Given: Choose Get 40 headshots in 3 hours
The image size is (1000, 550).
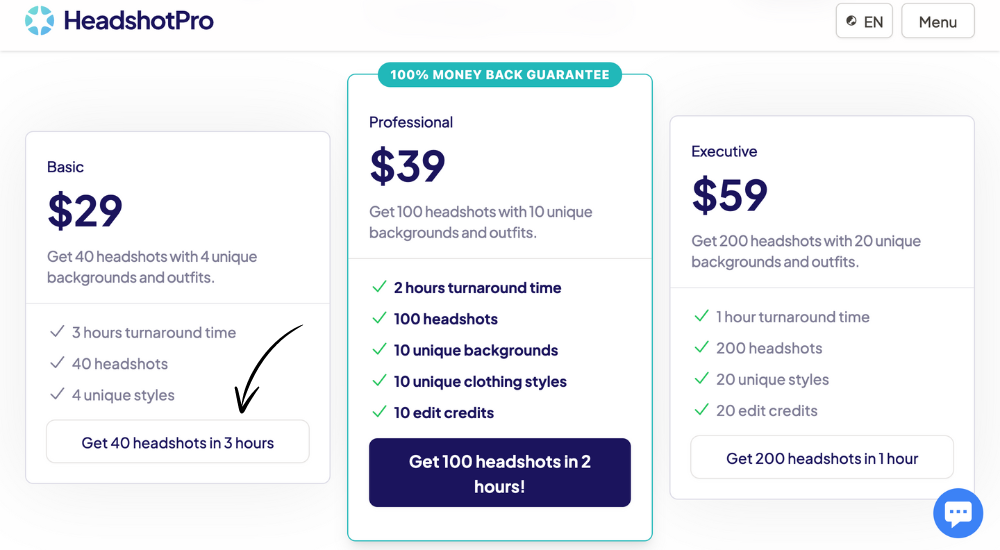Looking at the screenshot, I should pyautogui.click(x=178, y=442).
